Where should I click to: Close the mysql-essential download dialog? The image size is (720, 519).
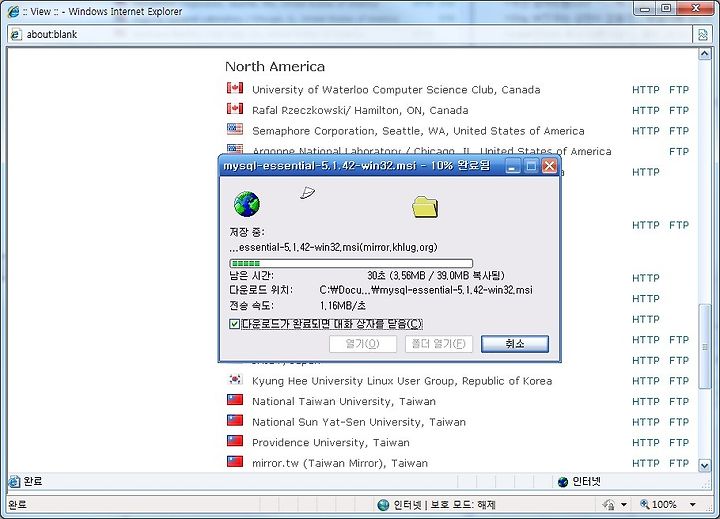click(549, 166)
